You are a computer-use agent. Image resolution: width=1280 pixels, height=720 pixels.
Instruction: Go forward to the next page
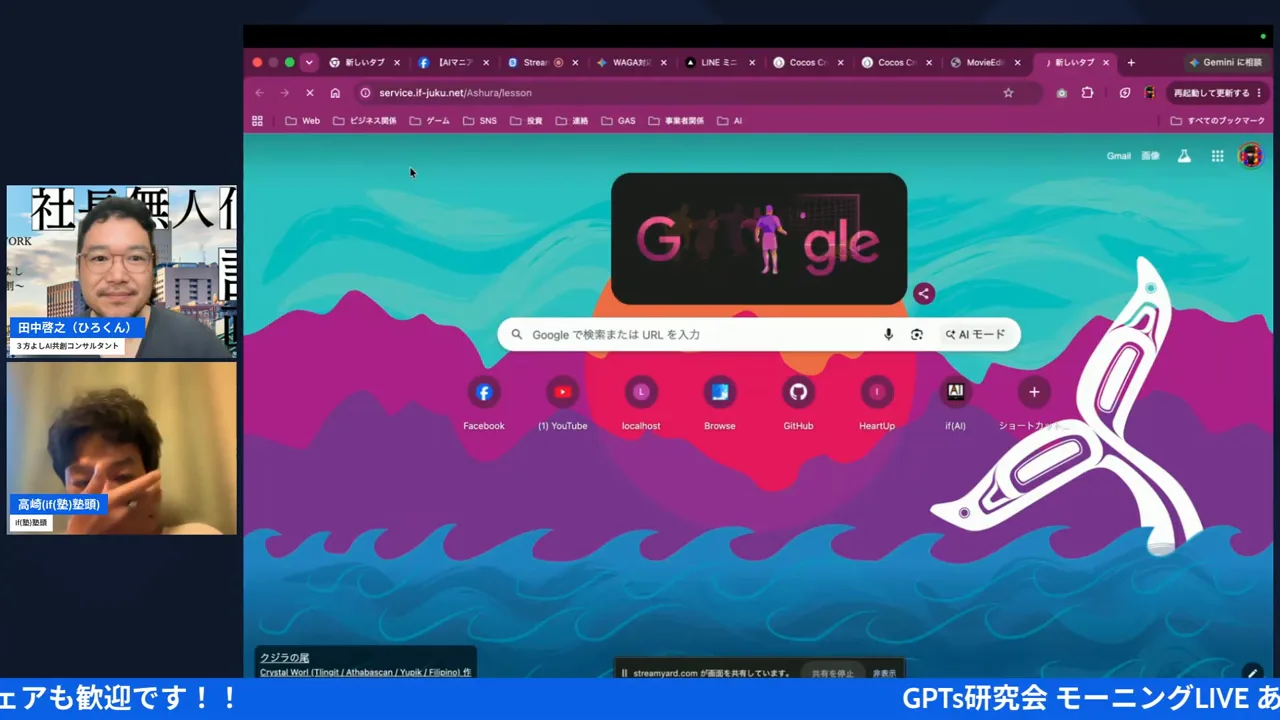(284, 93)
